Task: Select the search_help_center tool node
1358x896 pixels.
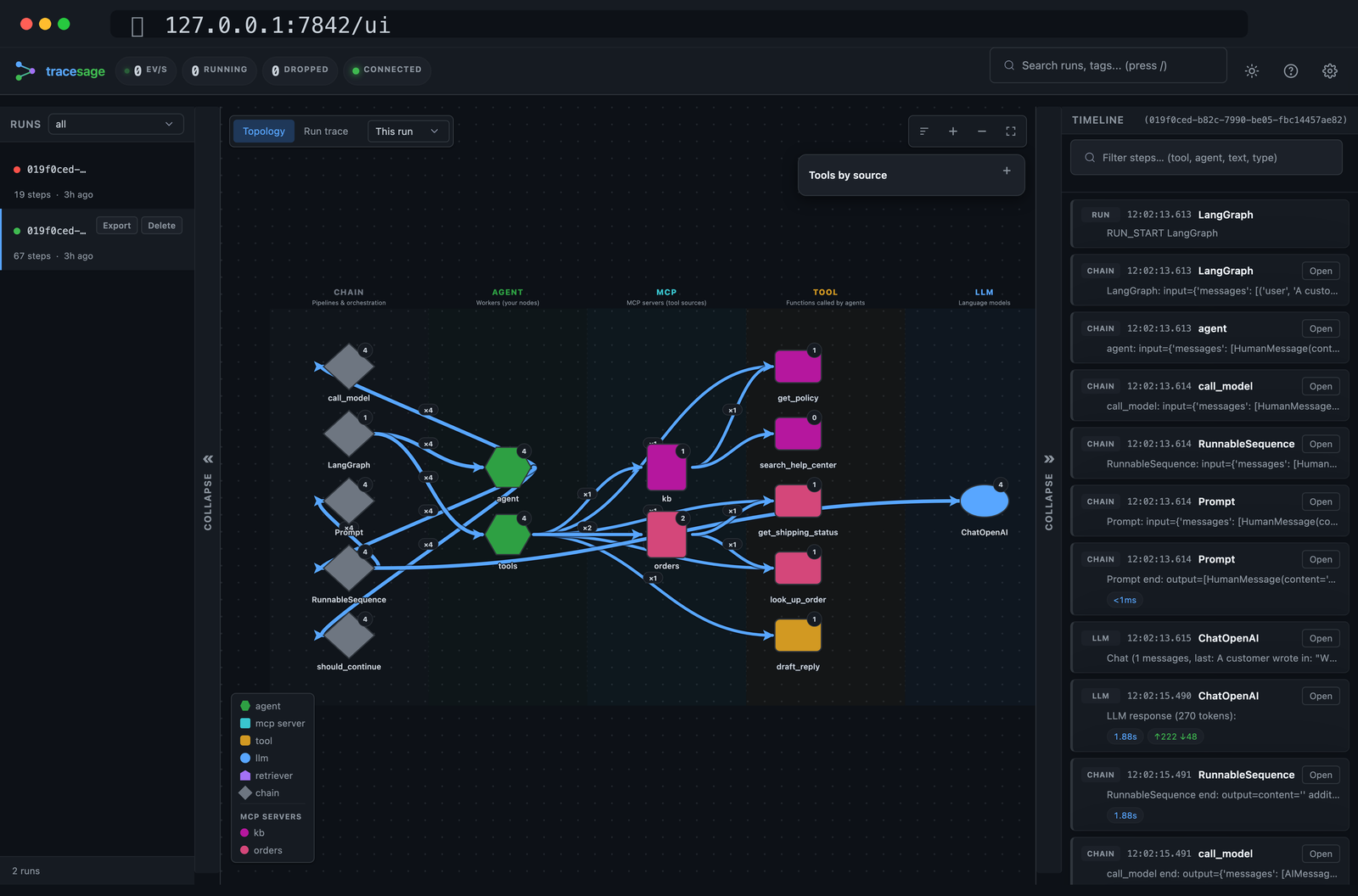Action: [798, 434]
